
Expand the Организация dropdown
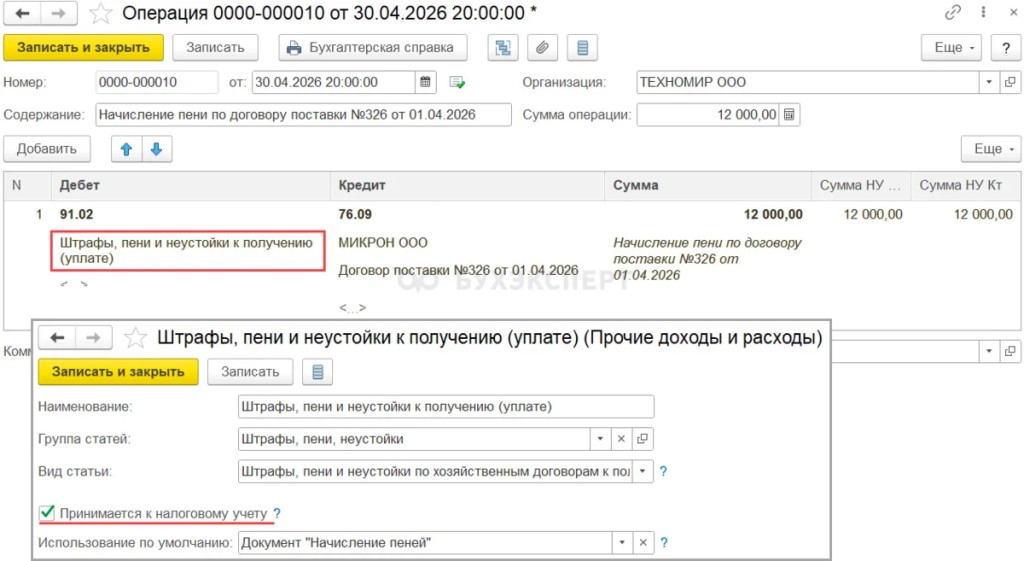coord(989,82)
